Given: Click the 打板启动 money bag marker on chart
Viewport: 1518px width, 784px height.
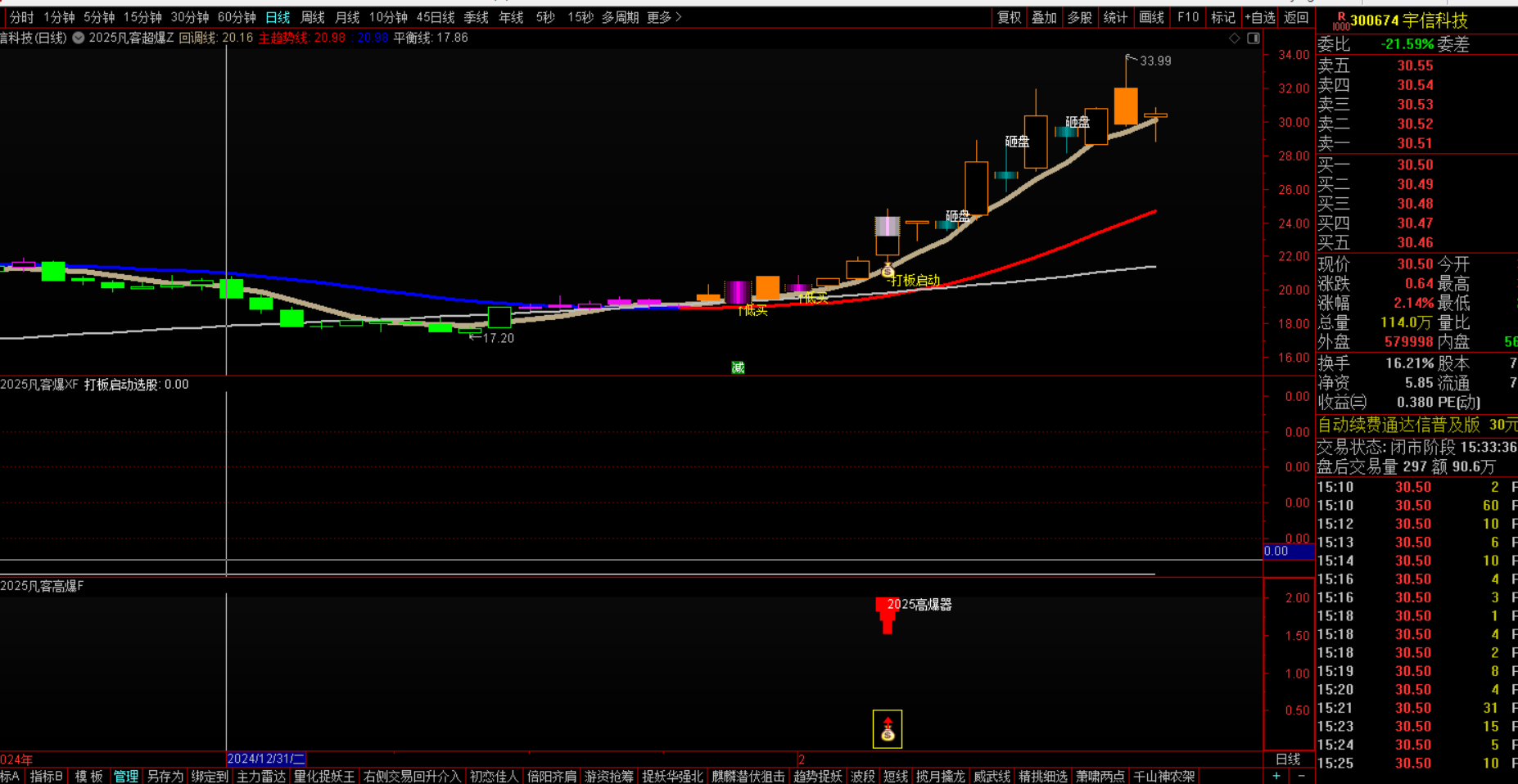Looking at the screenshot, I should (x=888, y=271).
